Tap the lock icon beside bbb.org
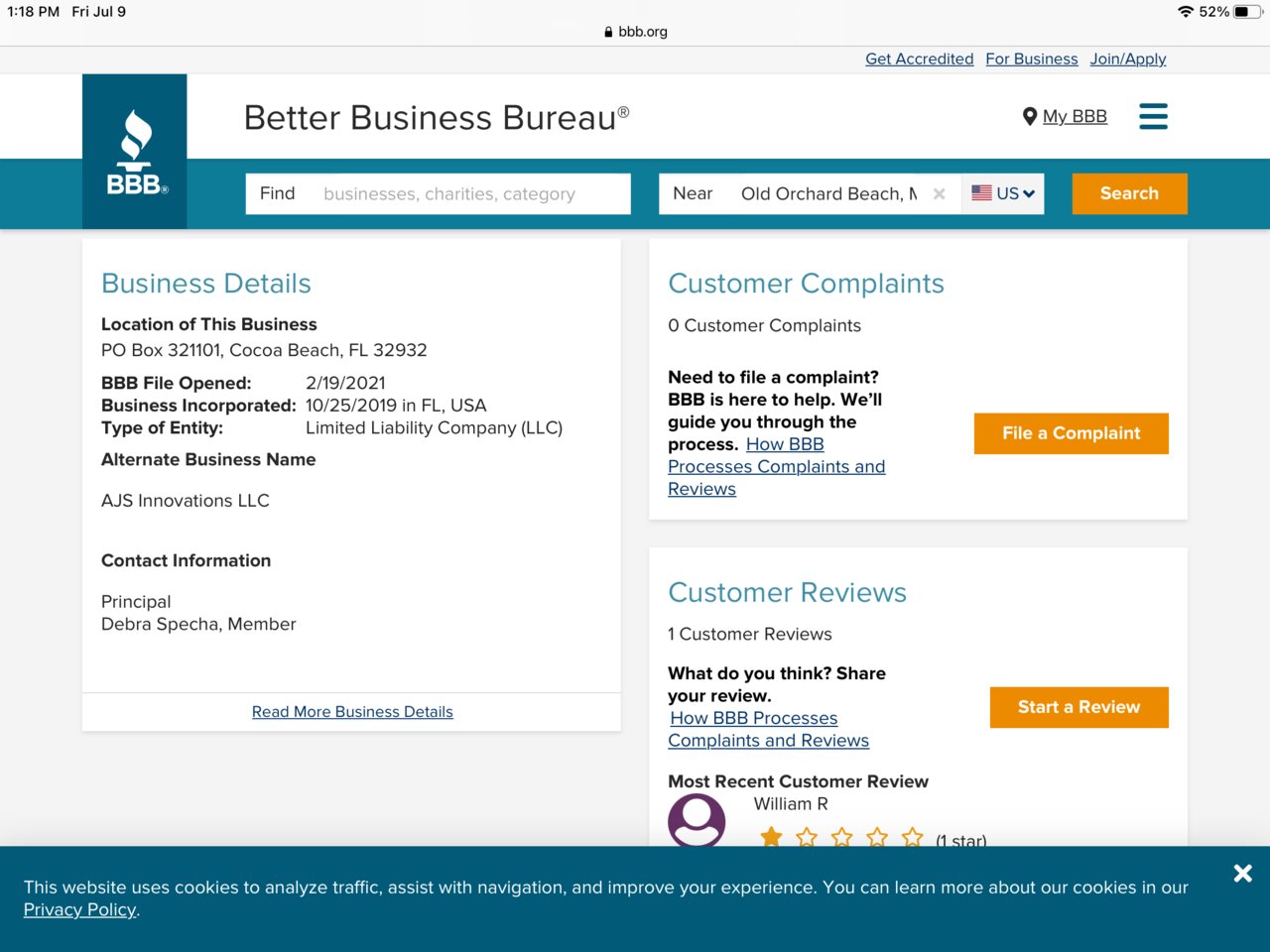 coord(608,32)
